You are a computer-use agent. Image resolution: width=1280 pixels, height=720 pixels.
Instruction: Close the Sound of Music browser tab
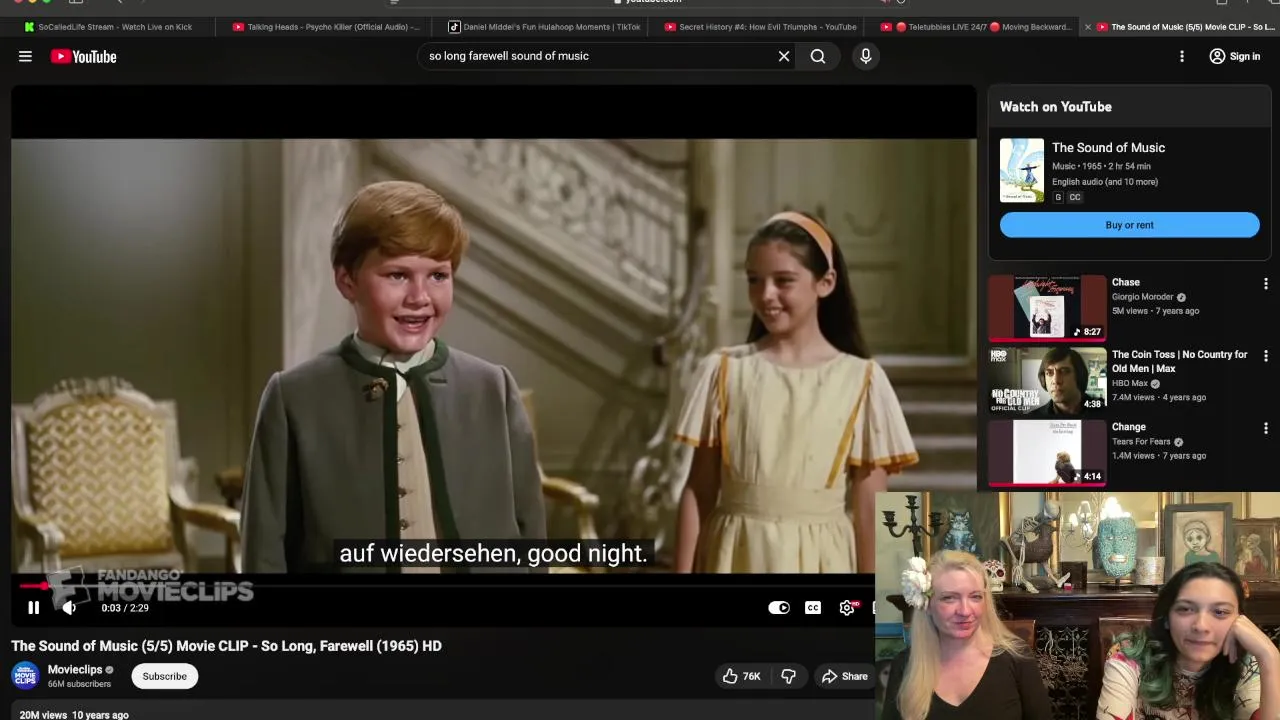pos(1088,27)
